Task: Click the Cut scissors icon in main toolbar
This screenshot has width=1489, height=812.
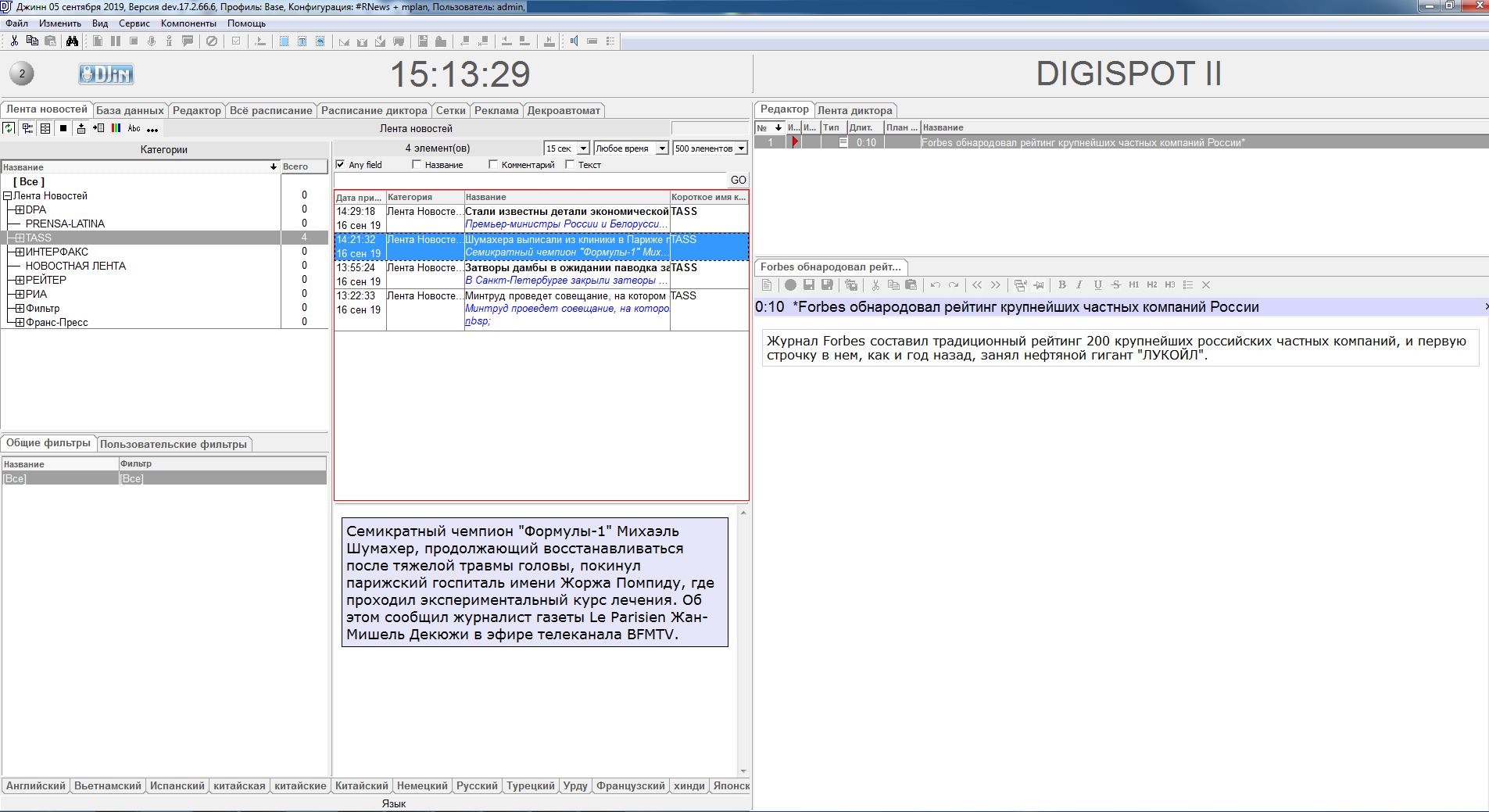Action: (15, 41)
